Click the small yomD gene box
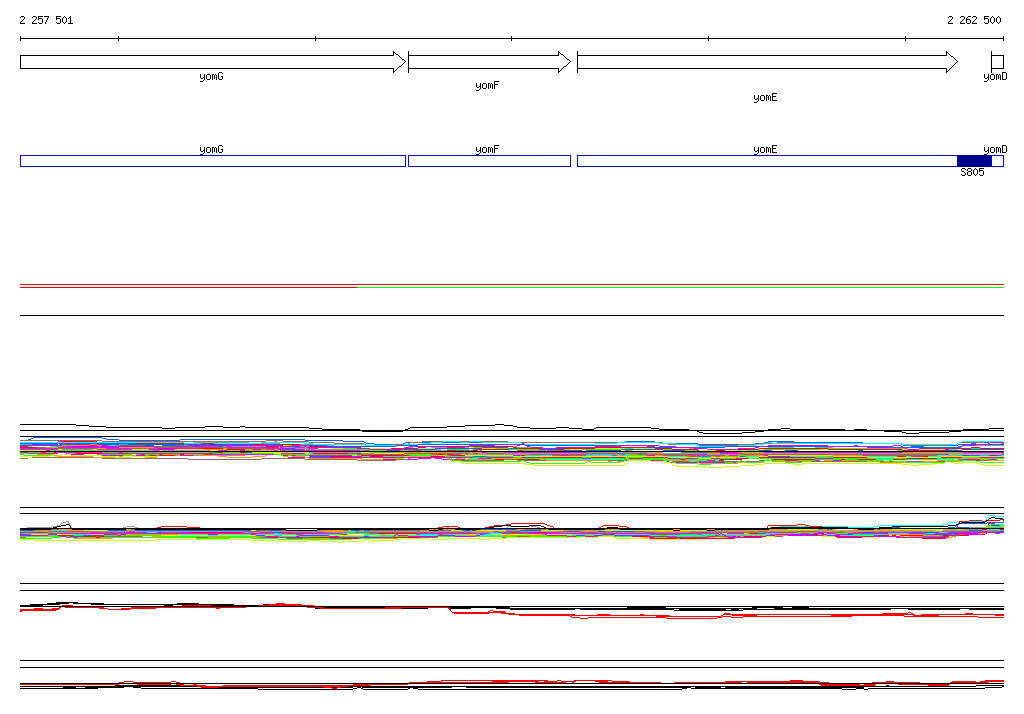Screen dimensions: 1024x714 (x=997, y=62)
